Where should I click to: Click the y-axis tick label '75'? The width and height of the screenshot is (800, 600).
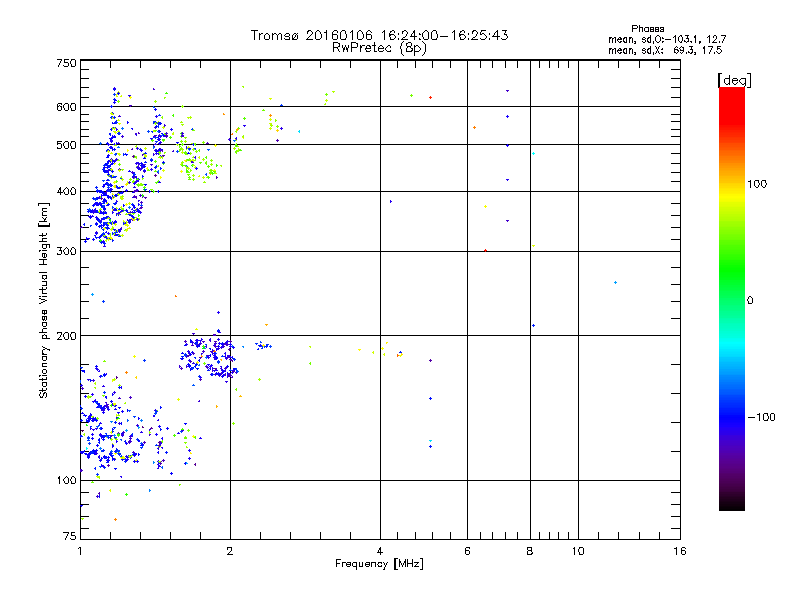coord(70,536)
